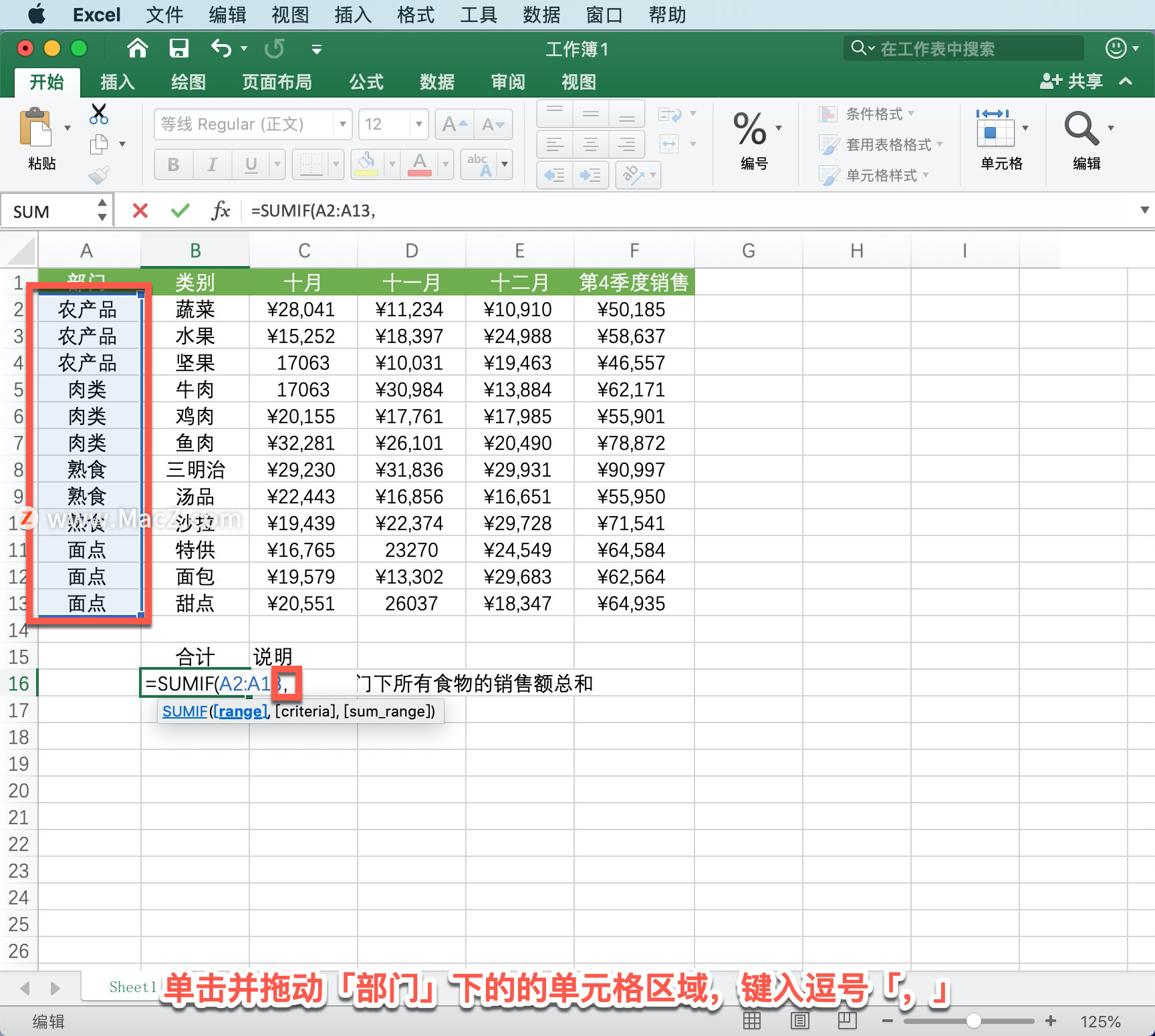Toggle Center alignment

tap(591, 144)
